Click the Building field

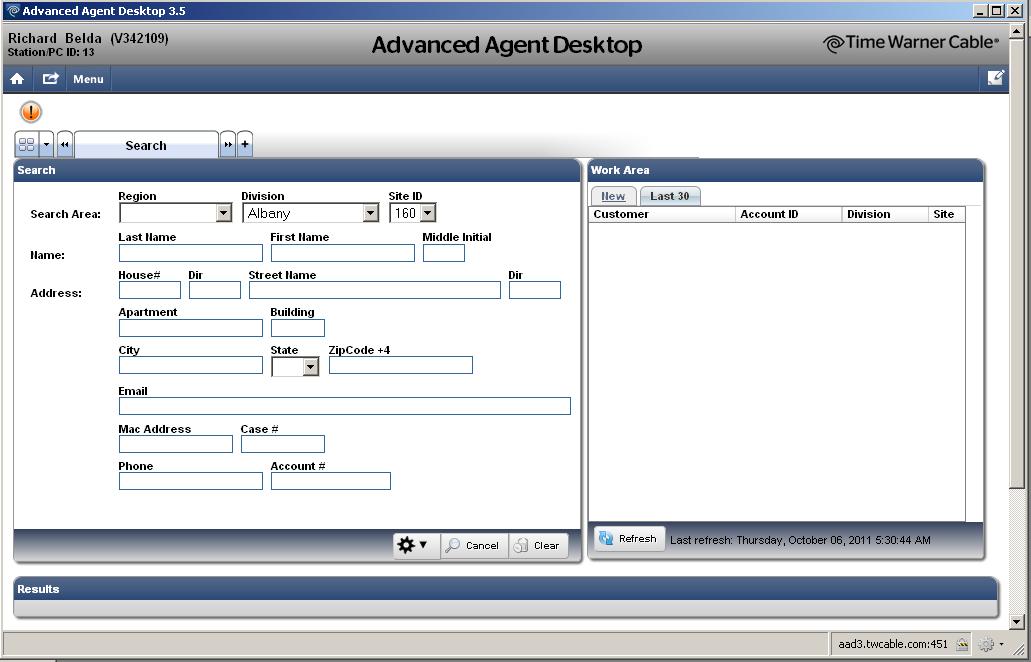[x=298, y=328]
